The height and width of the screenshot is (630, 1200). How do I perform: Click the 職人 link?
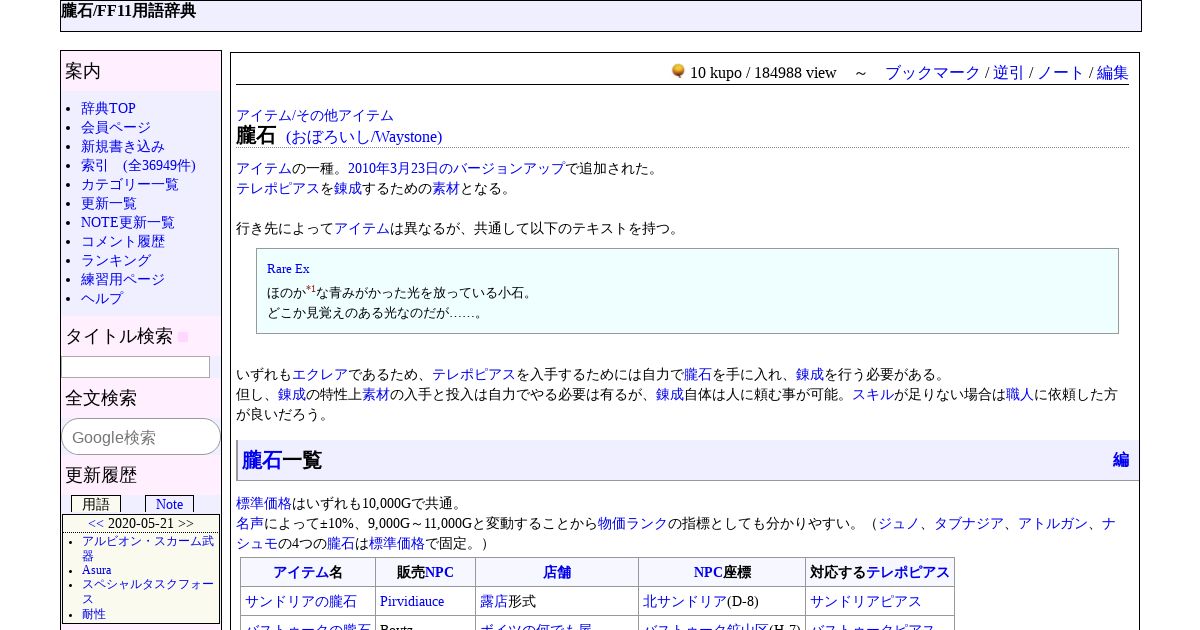click(x=1020, y=395)
